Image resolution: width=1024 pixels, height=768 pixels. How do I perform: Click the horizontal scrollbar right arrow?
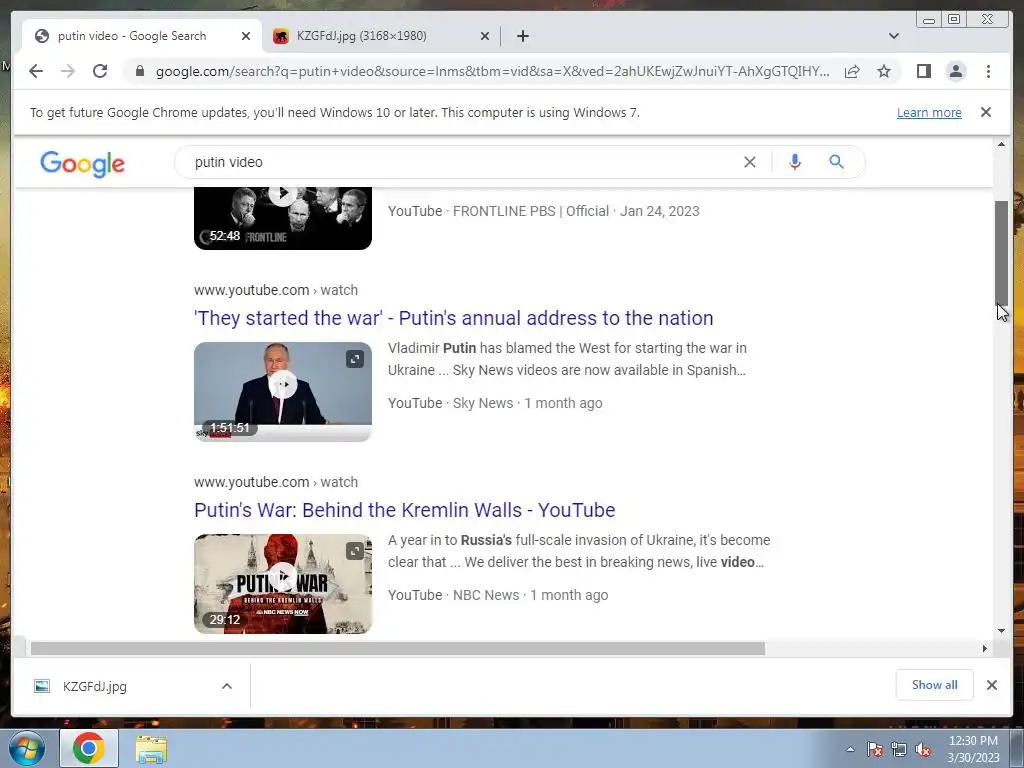[x=985, y=648]
